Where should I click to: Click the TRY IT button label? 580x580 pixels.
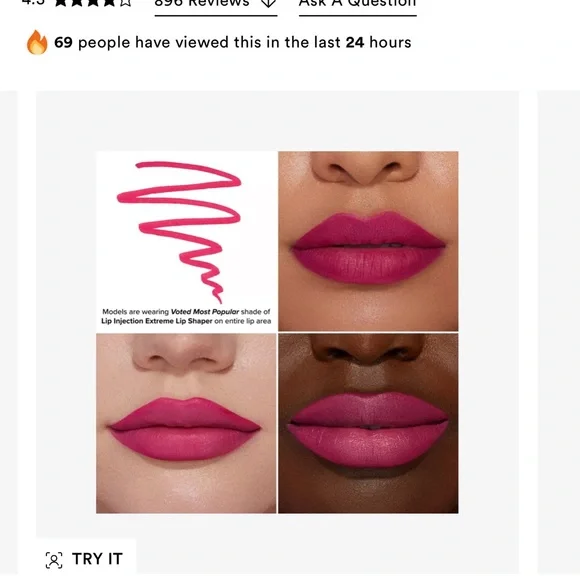click(x=97, y=559)
